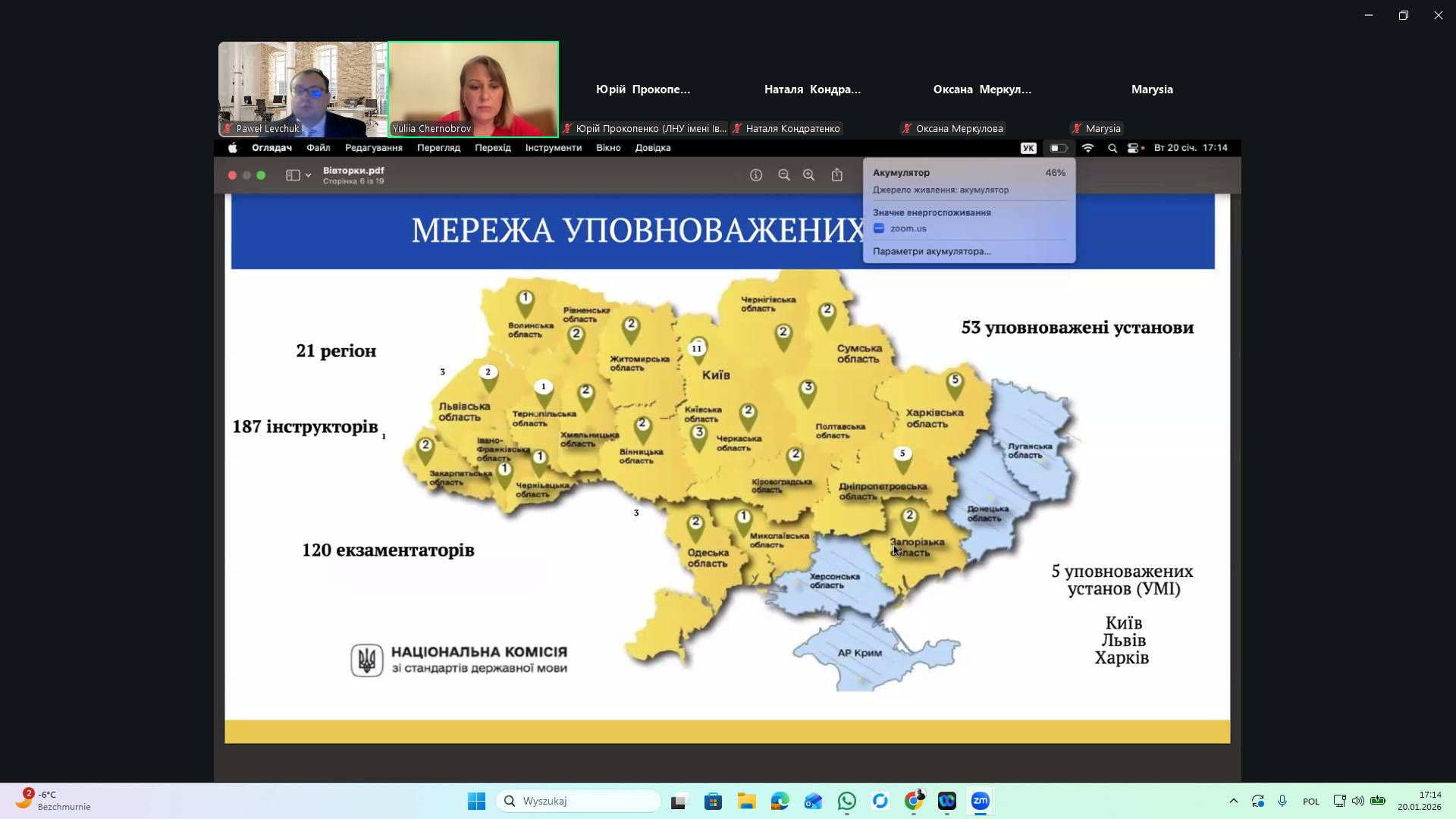
Task: Open File Explorer from the taskbar
Action: click(x=746, y=802)
